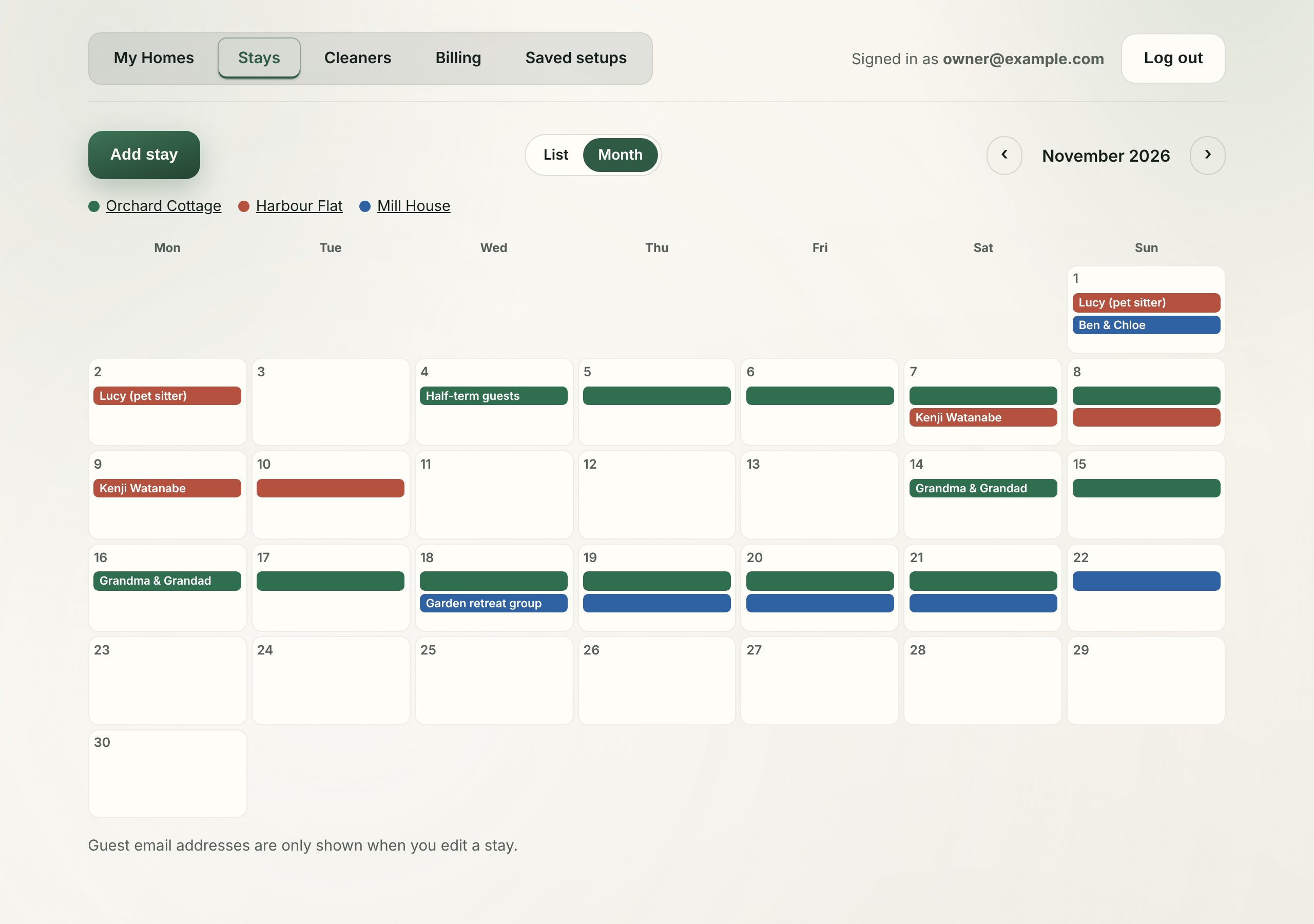This screenshot has height=924, width=1314.
Task: Open the Mill House link
Action: (x=413, y=205)
